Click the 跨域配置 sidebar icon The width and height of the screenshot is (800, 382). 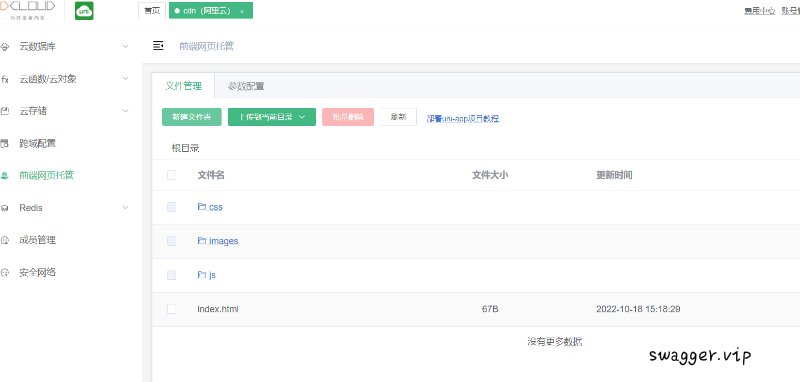5,143
